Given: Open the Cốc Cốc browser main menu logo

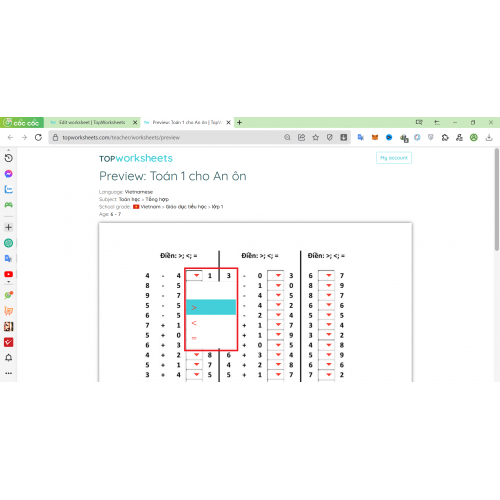Looking at the screenshot, I should pyautogui.click(x=22, y=123).
